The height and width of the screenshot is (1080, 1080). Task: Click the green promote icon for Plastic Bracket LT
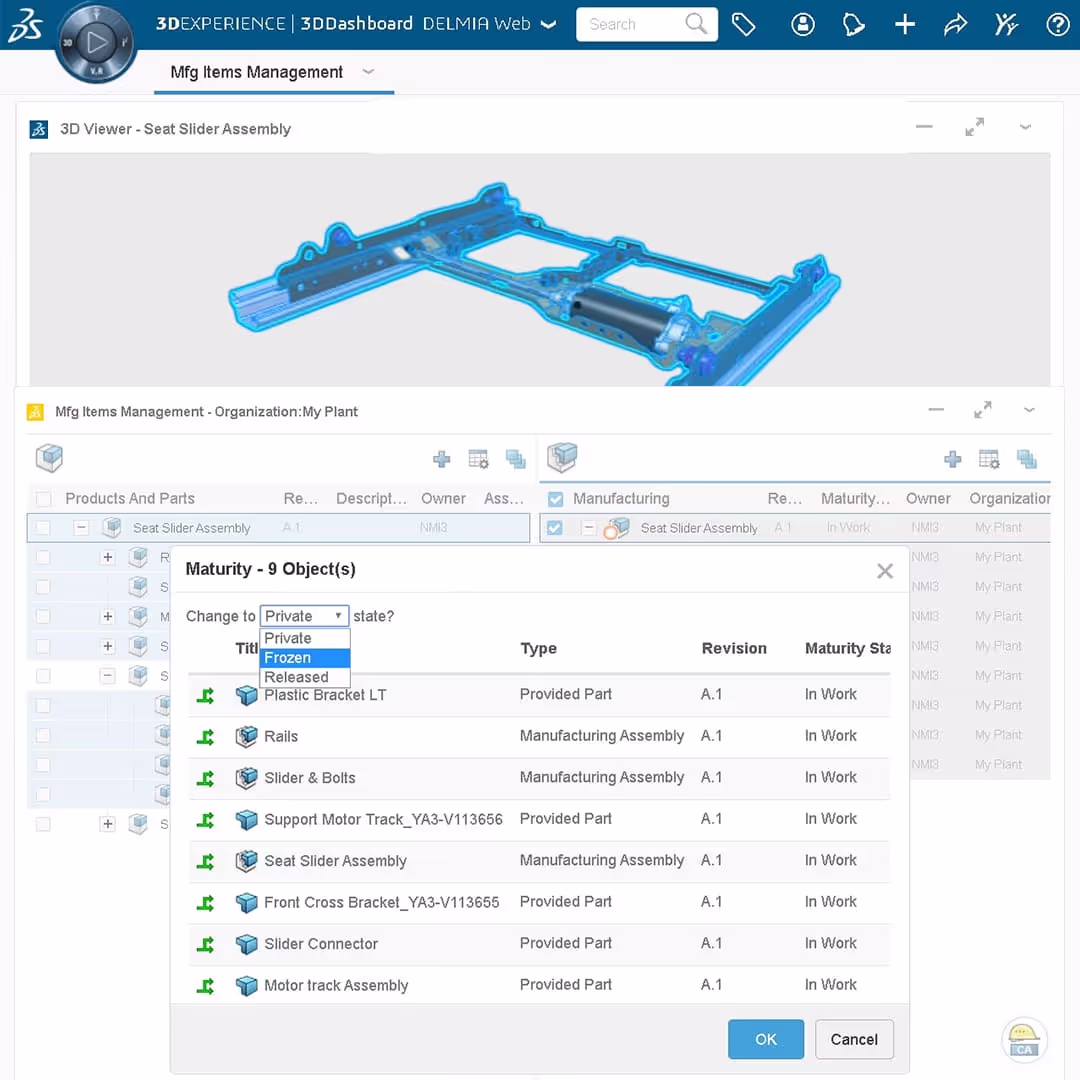pyautogui.click(x=205, y=696)
